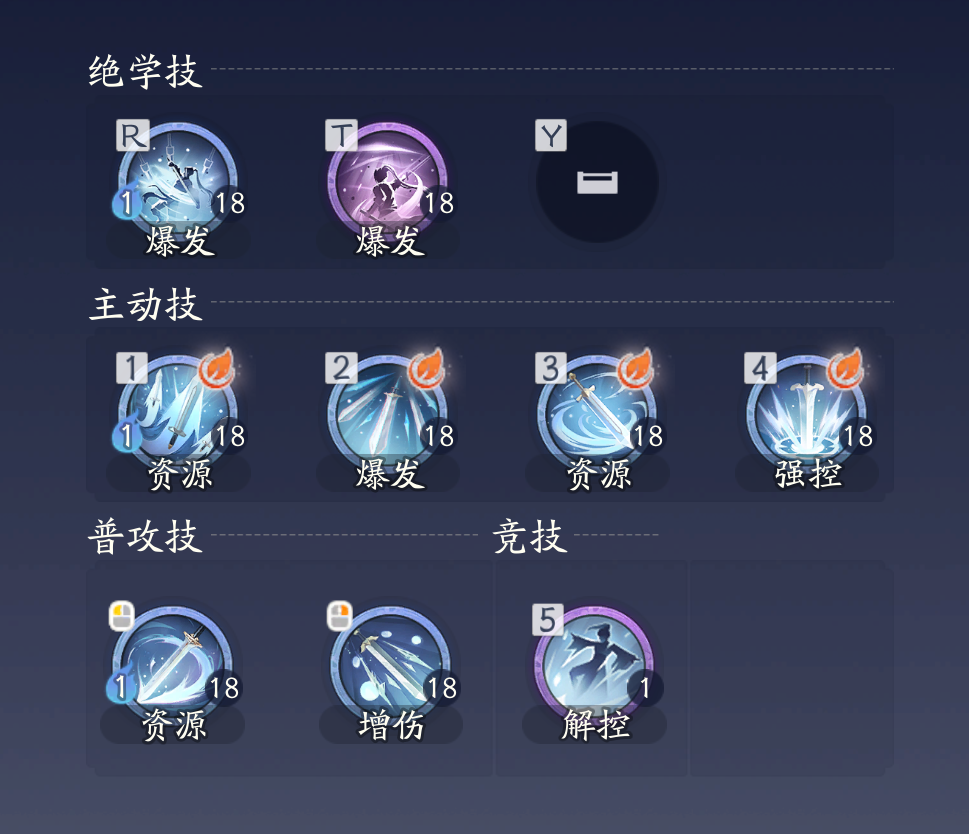Click the flame badge on skill 1
Image resolution: width=969 pixels, height=834 pixels.
tap(217, 368)
